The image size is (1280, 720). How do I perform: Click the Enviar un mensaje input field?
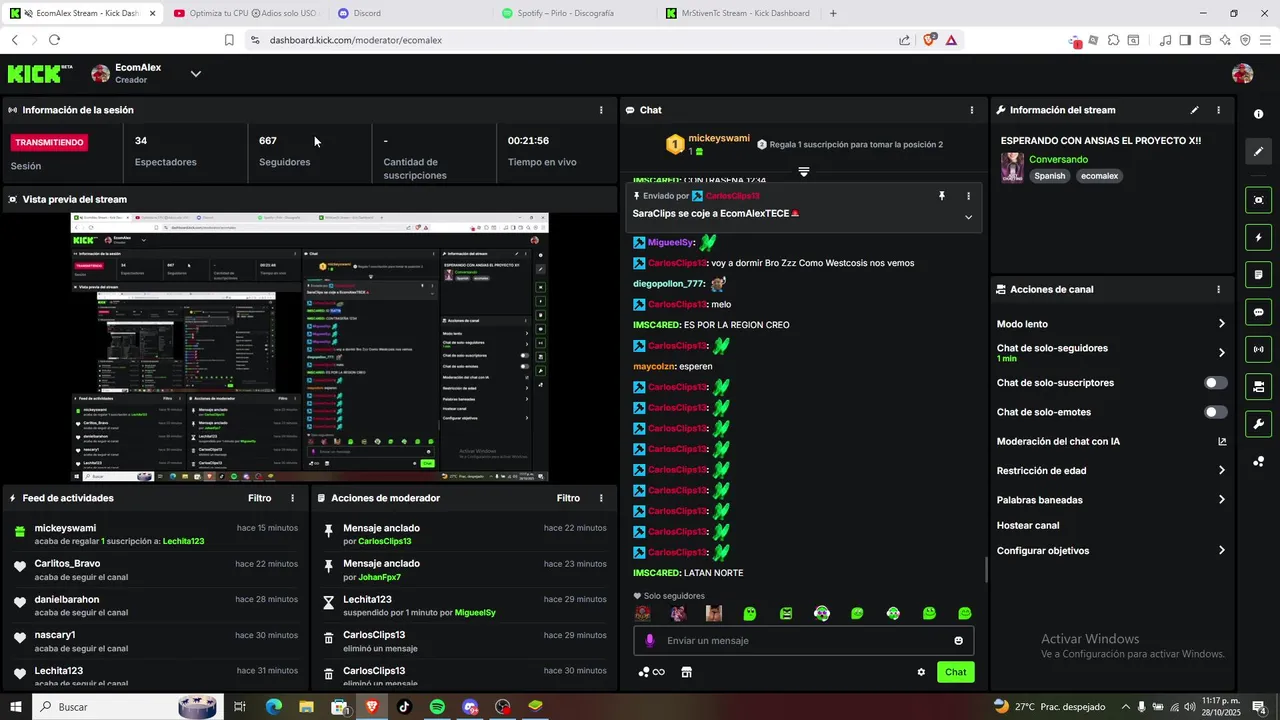804,641
